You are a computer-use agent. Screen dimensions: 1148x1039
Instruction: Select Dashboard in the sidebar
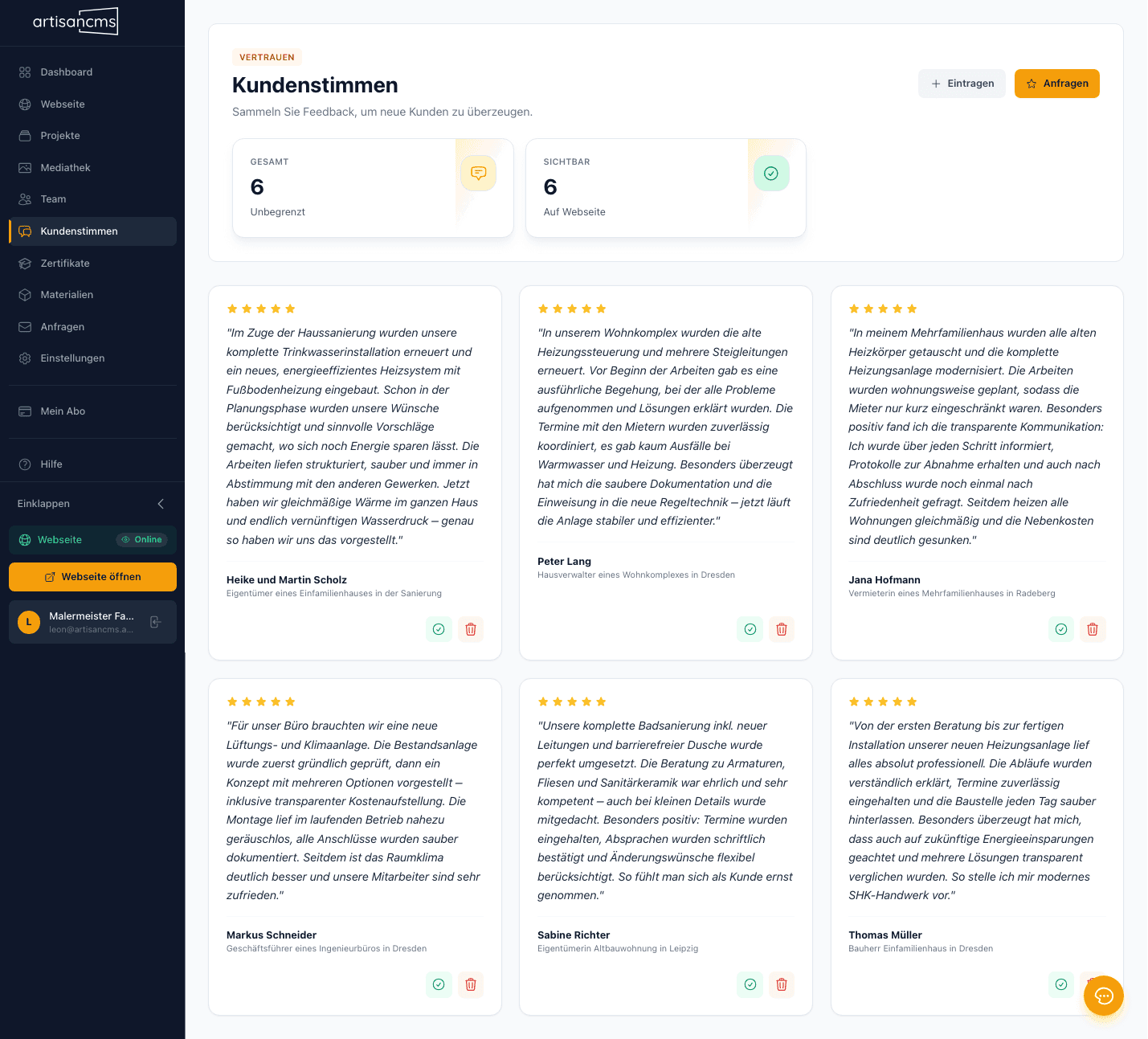coord(66,72)
